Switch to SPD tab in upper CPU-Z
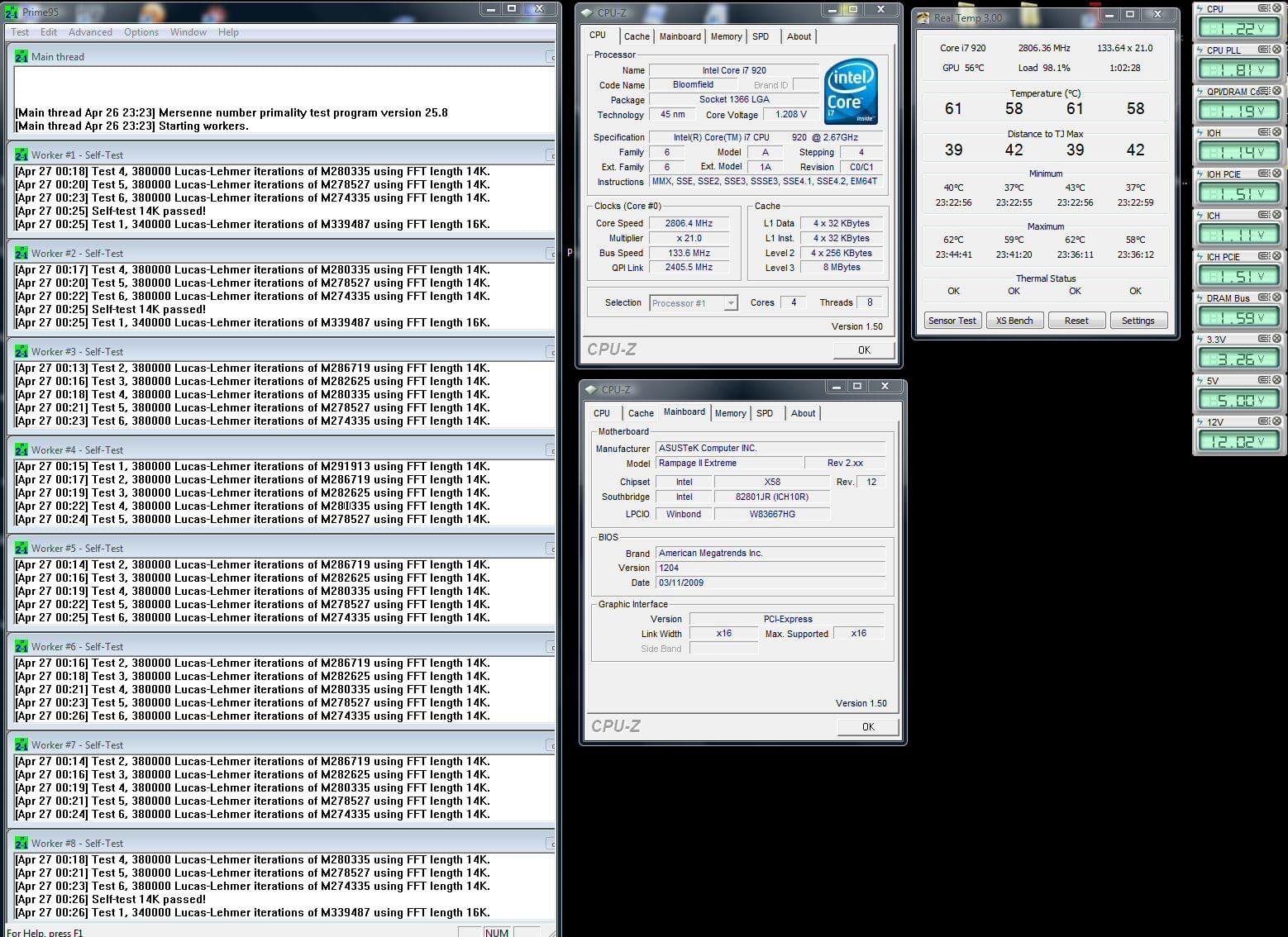This screenshot has height=937, width=1288. click(761, 36)
